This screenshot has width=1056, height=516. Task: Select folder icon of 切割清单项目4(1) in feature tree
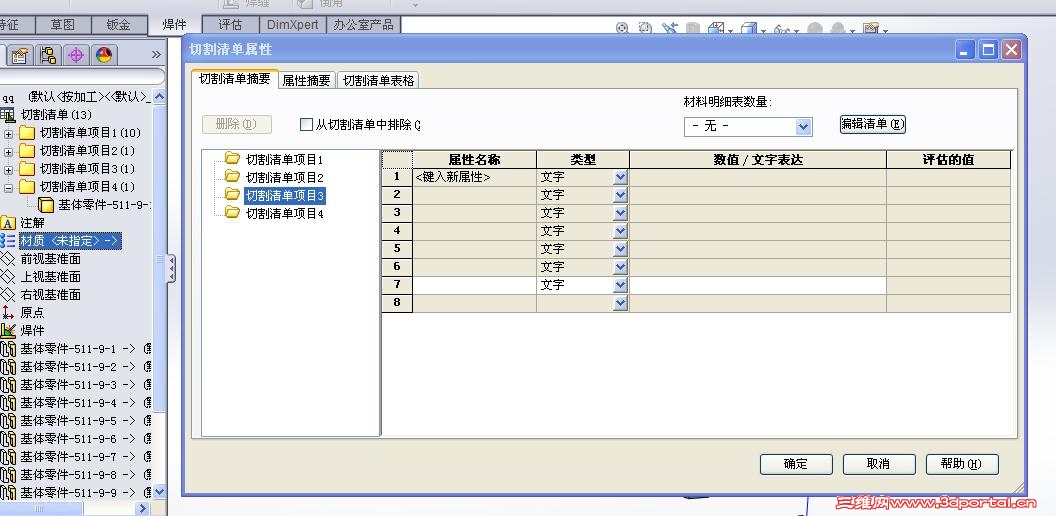[x=27, y=187]
